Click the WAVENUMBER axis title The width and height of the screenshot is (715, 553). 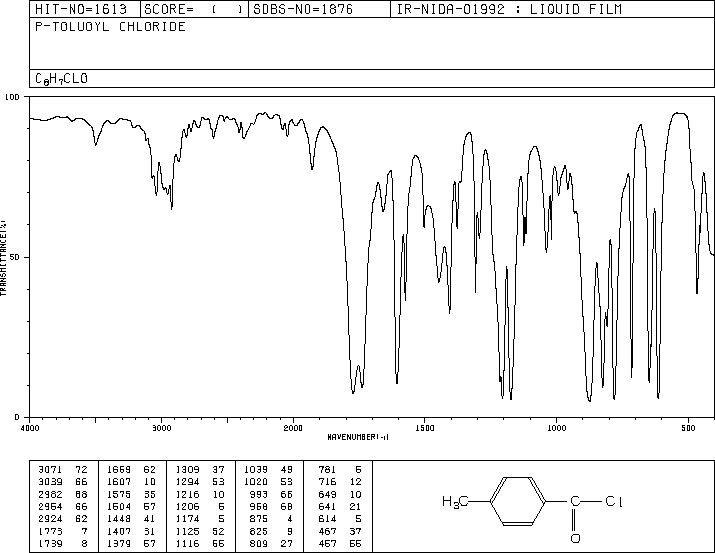coord(358,437)
